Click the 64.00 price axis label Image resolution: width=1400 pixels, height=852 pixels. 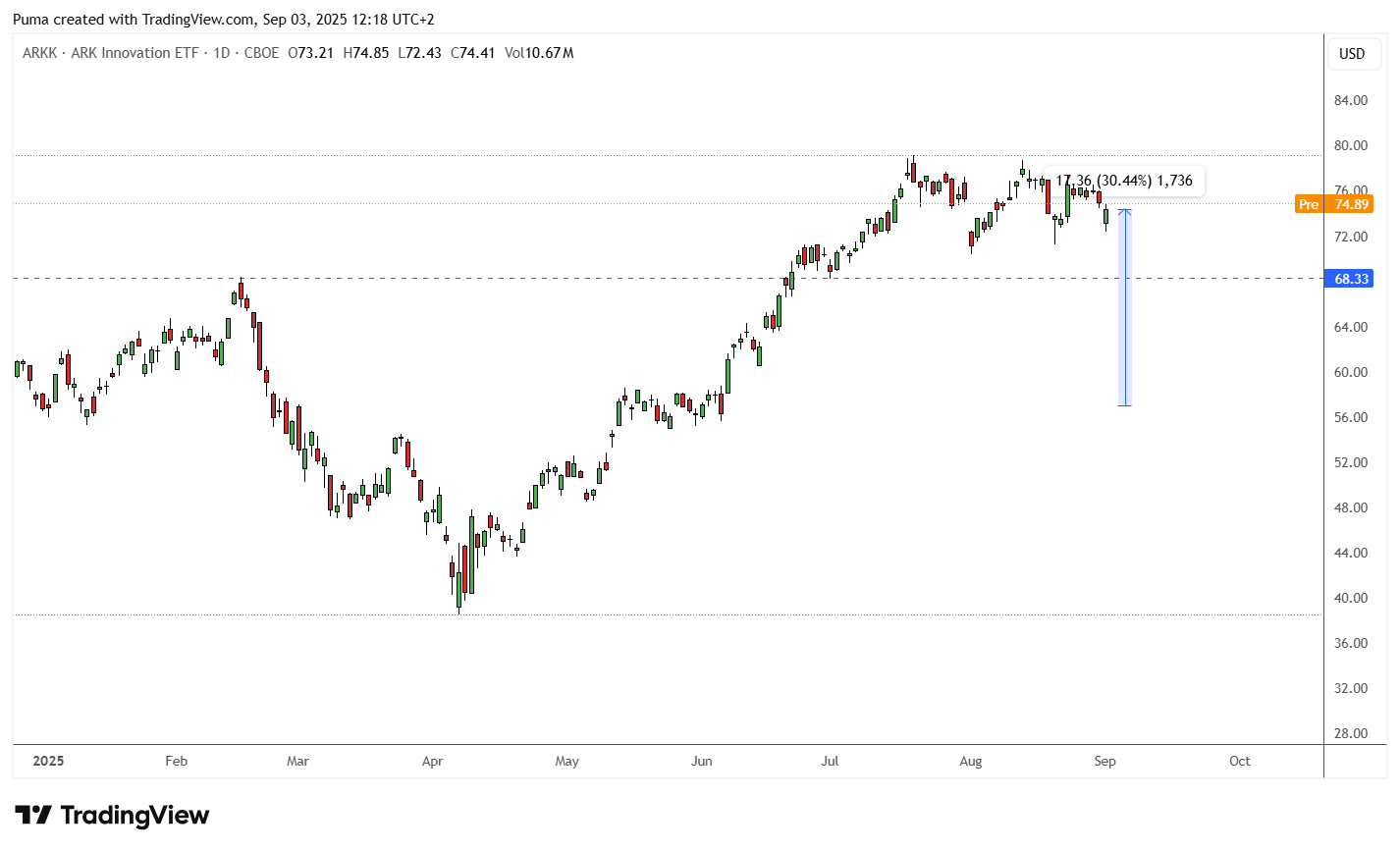1351,327
